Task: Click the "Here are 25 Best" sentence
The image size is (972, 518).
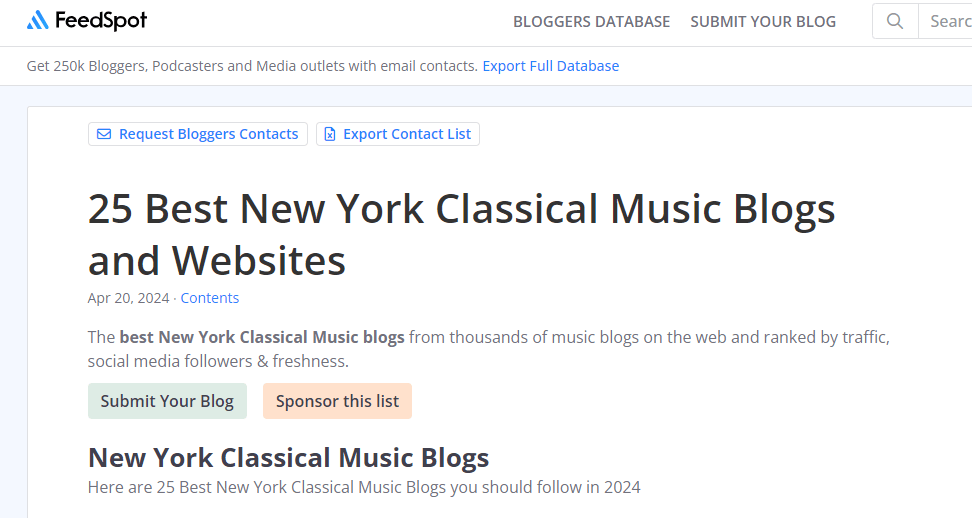Action: click(364, 487)
